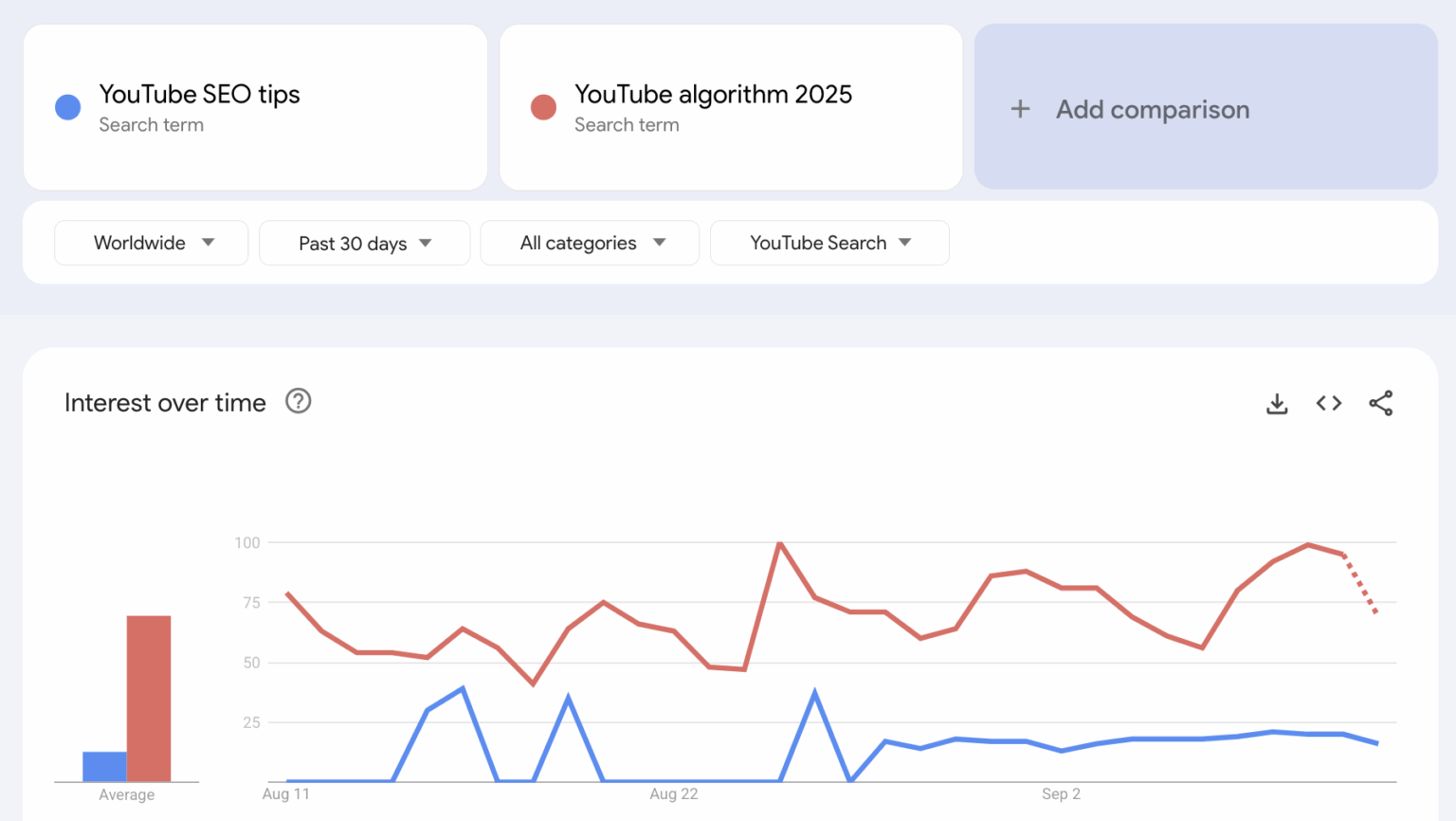Click the Aug 11 date label on chart
This screenshot has height=821, width=1456.
[286, 794]
